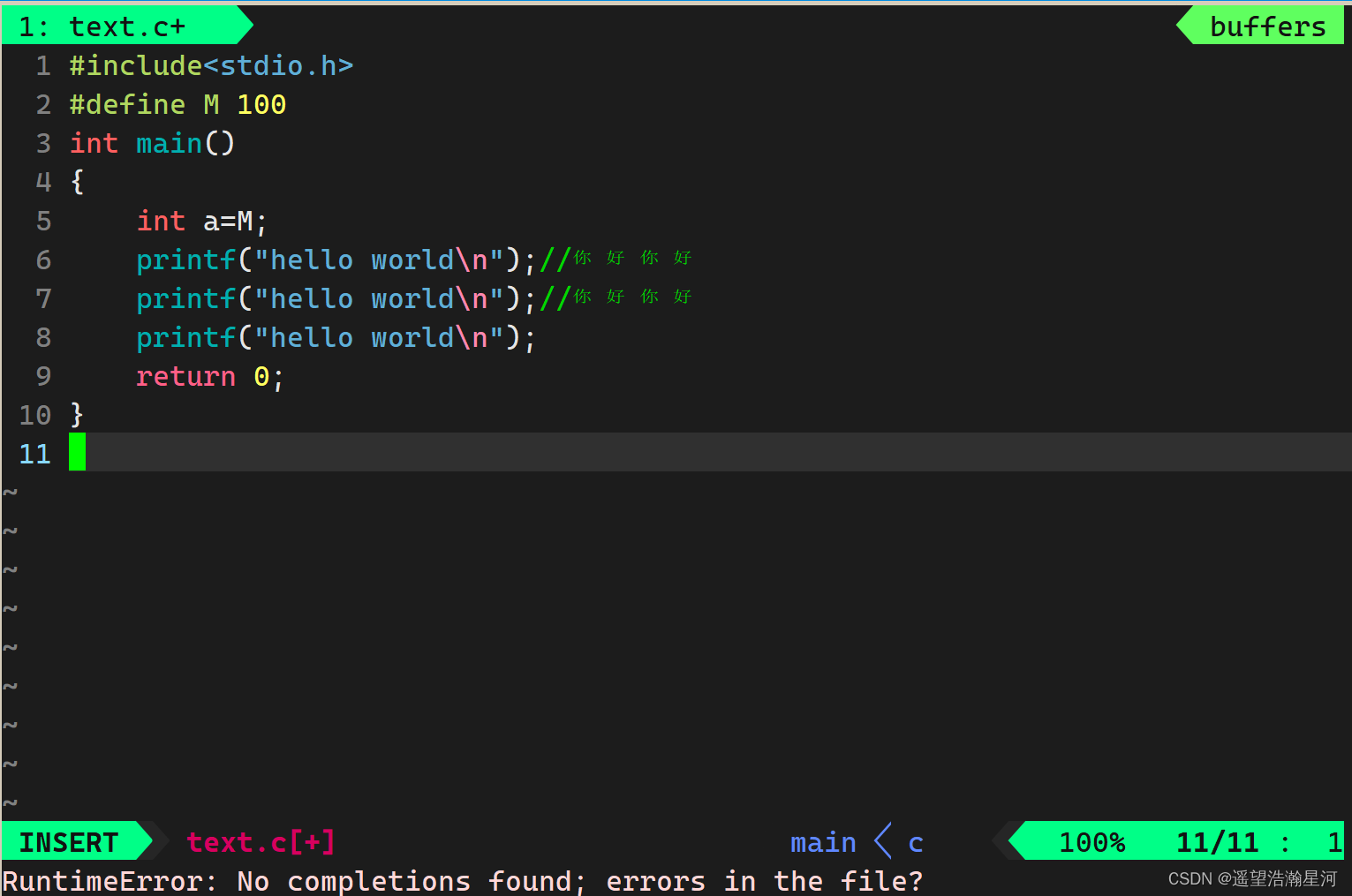Click the opening brace on line 4
The height and width of the screenshot is (896, 1352).
pyautogui.click(x=78, y=182)
